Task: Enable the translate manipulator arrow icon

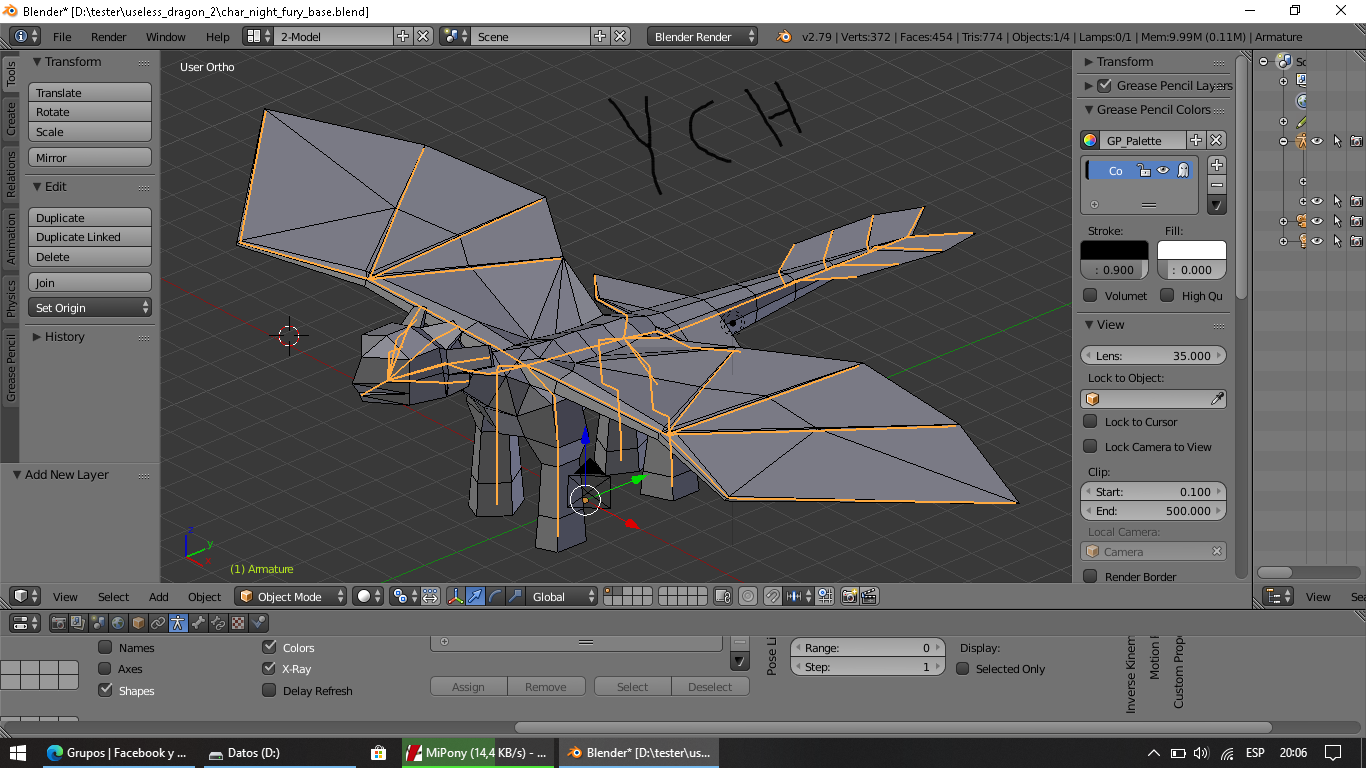Action: tap(476, 597)
